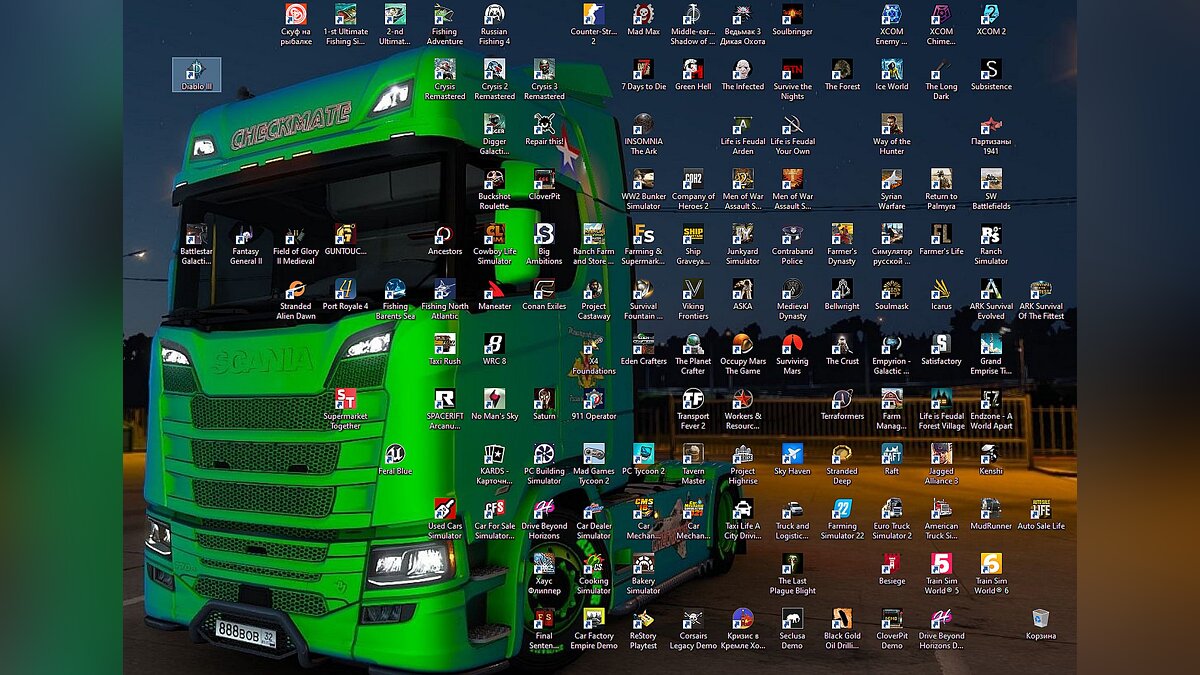Click the Mad Max game icon
This screenshot has width=1200, height=675.
coord(643,20)
